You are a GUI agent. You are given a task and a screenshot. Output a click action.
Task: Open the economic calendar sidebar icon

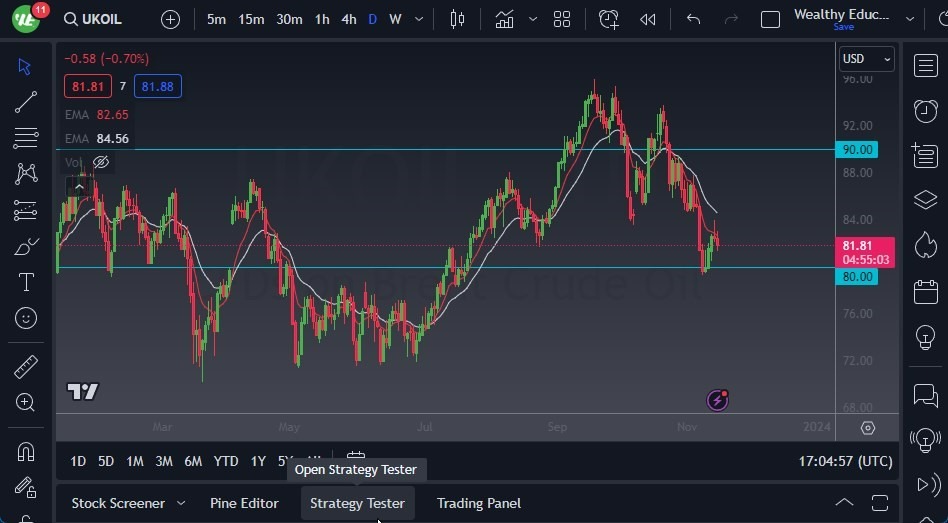[x=925, y=292]
